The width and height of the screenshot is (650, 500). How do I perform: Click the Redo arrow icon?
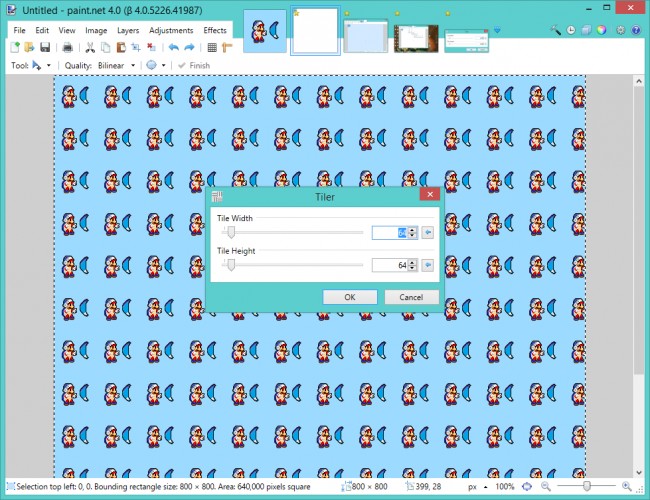click(189, 47)
